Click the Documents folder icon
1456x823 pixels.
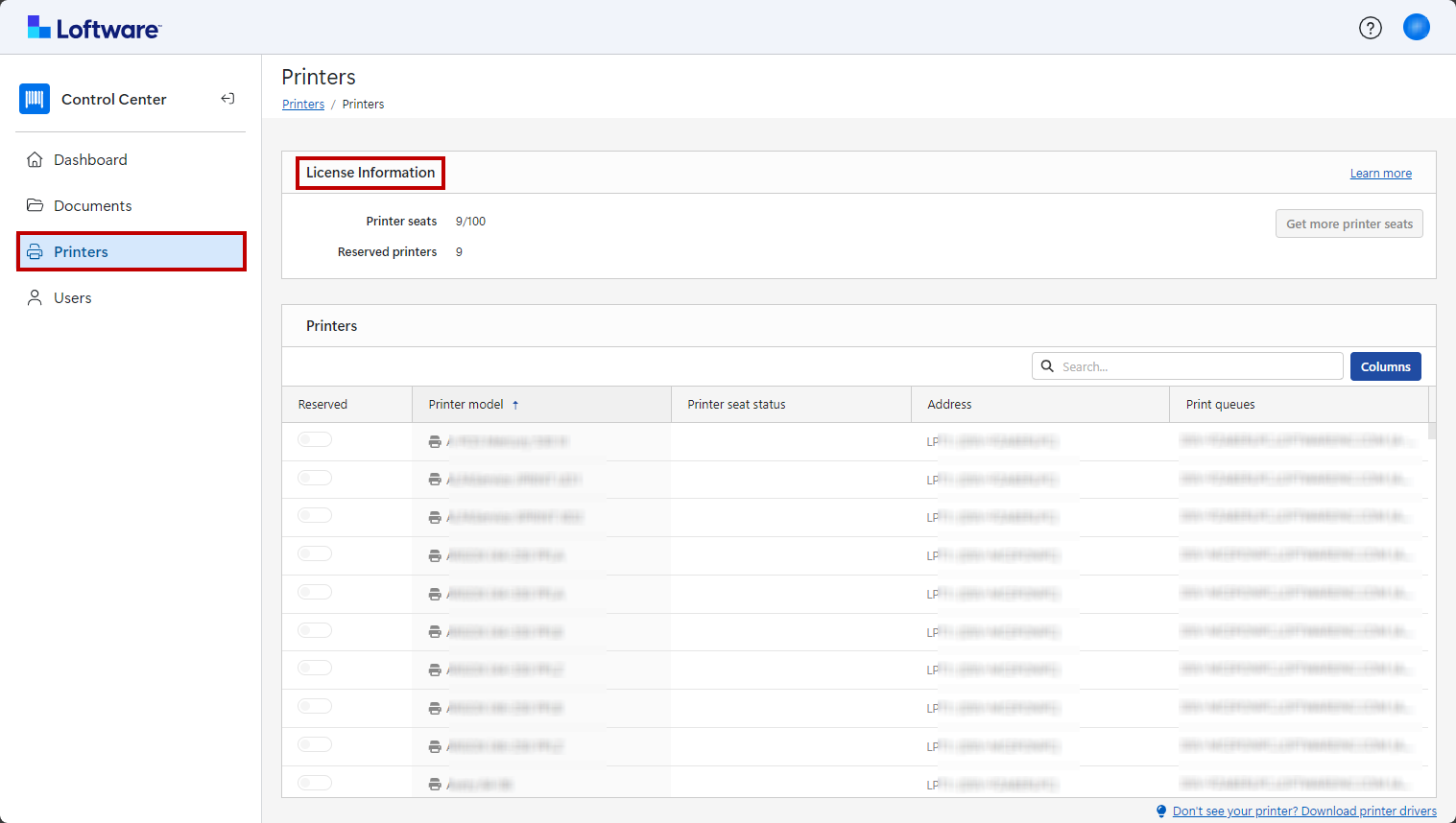coord(35,205)
